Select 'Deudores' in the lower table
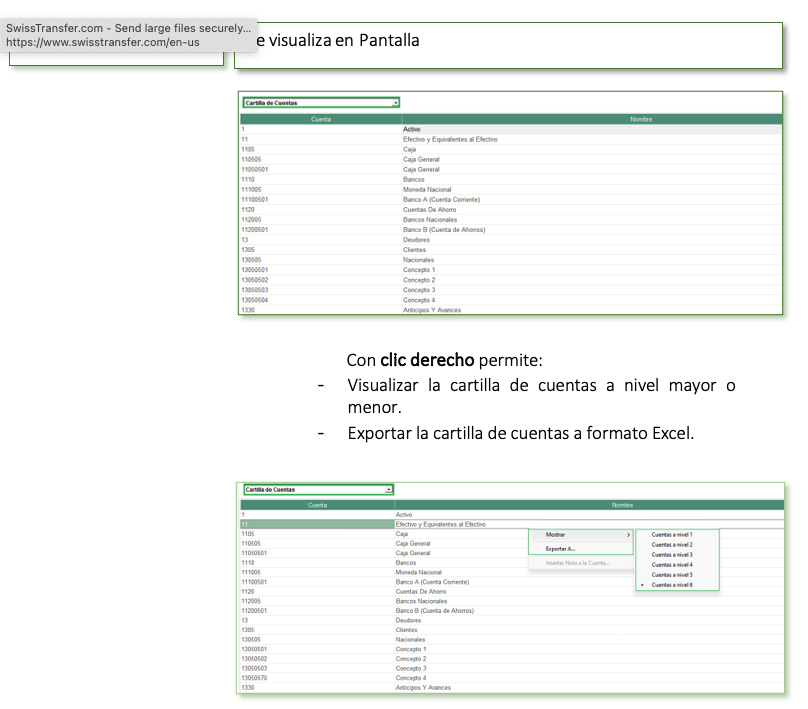 (x=409, y=620)
